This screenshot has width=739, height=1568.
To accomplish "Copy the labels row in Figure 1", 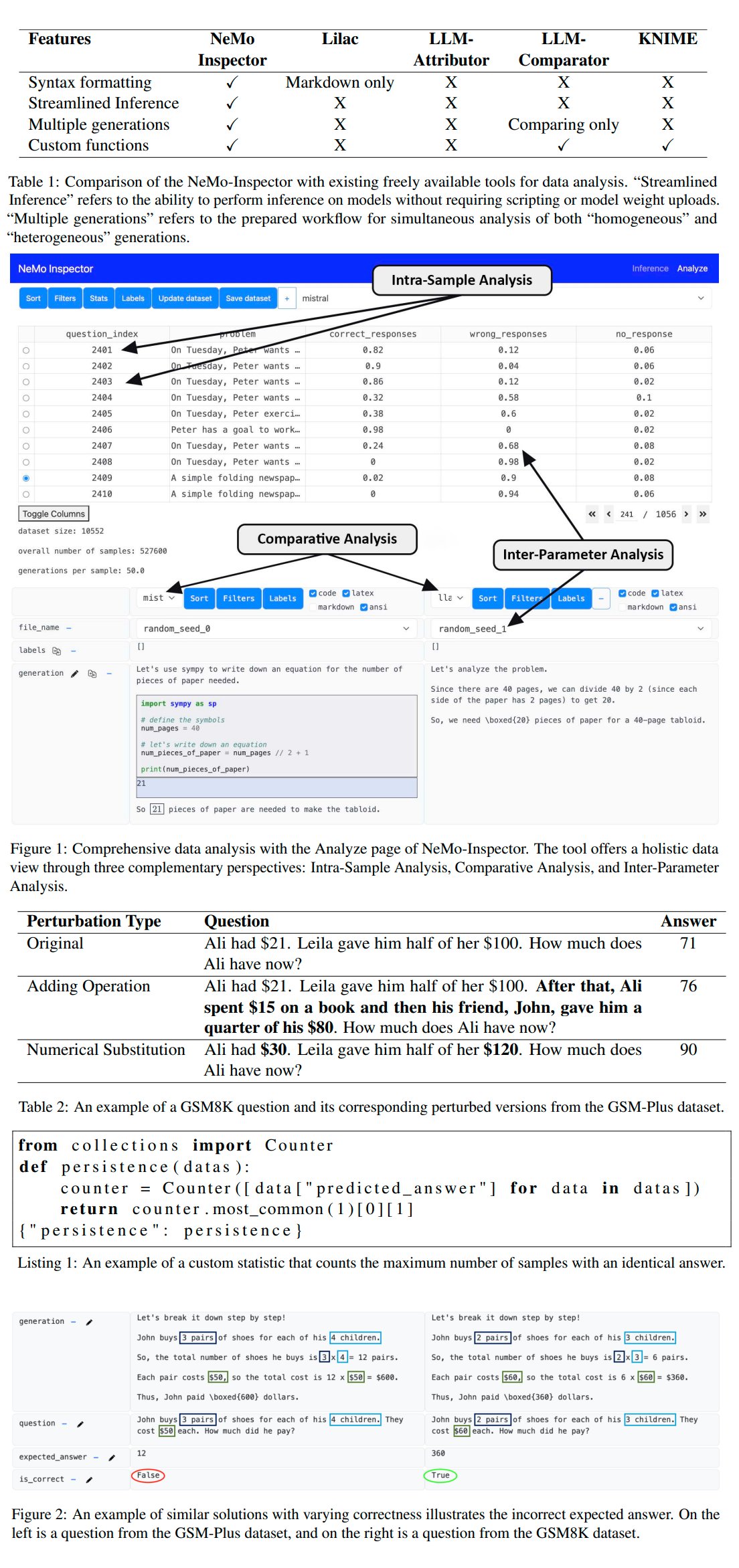I will [x=57, y=650].
